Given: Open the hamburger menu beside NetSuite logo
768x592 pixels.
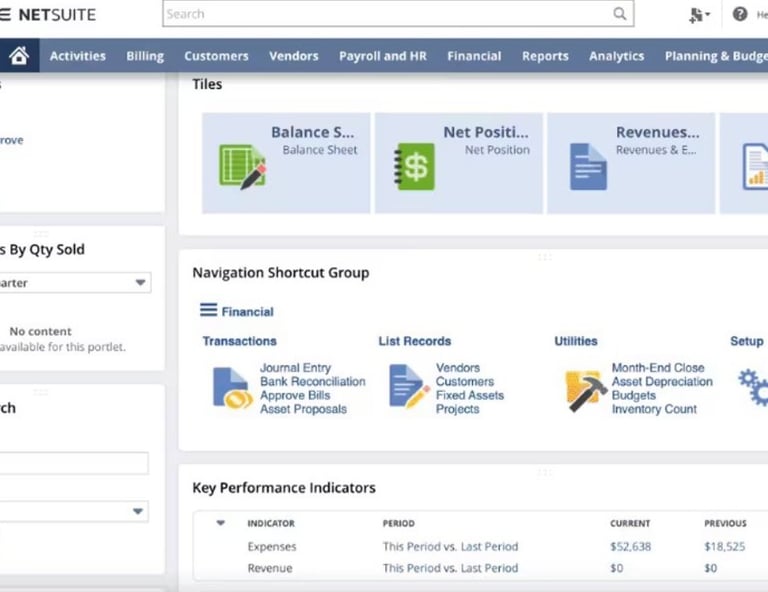Looking at the screenshot, I should coord(5,15).
